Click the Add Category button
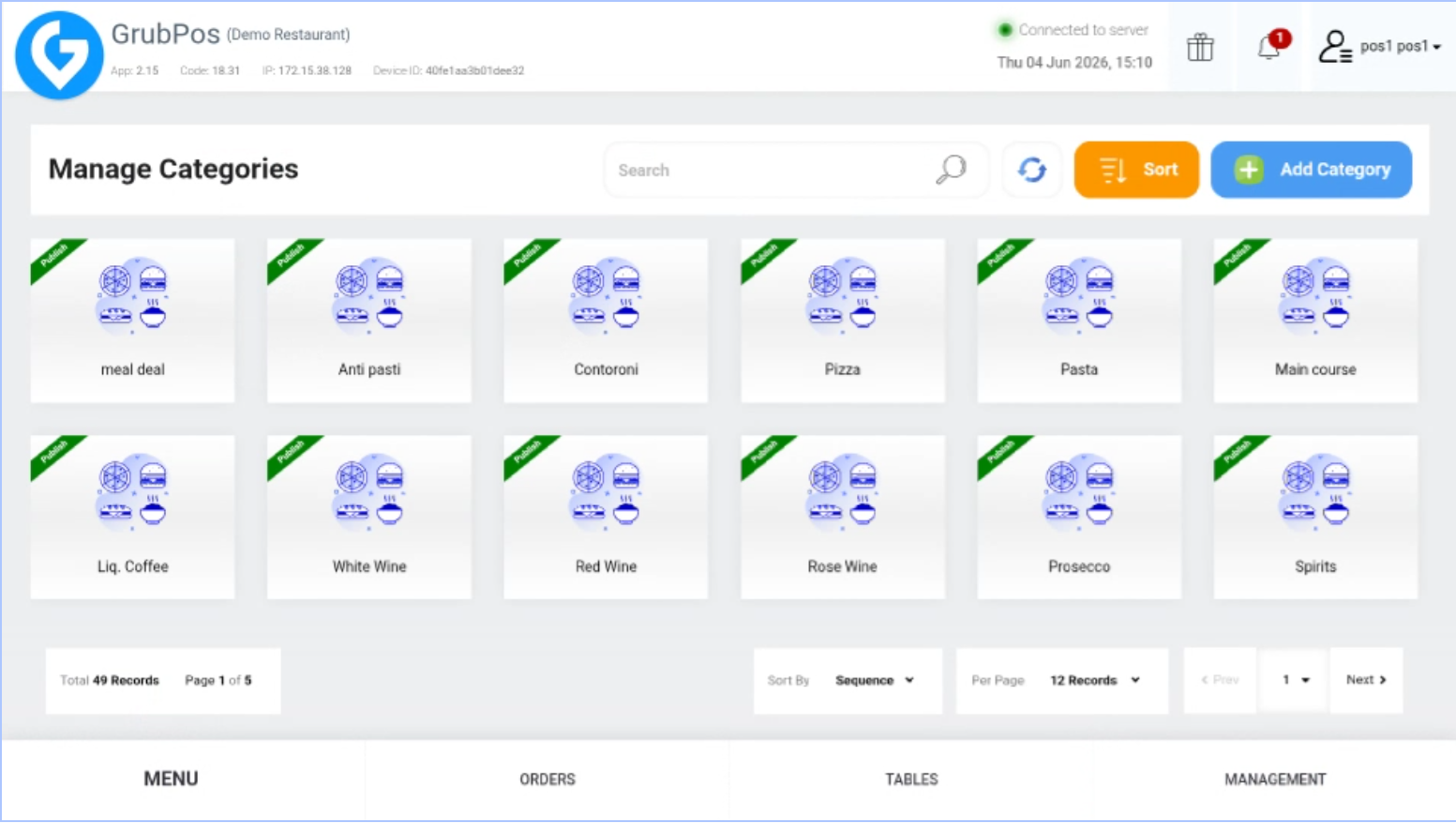The height and width of the screenshot is (823, 1456). (x=1311, y=170)
